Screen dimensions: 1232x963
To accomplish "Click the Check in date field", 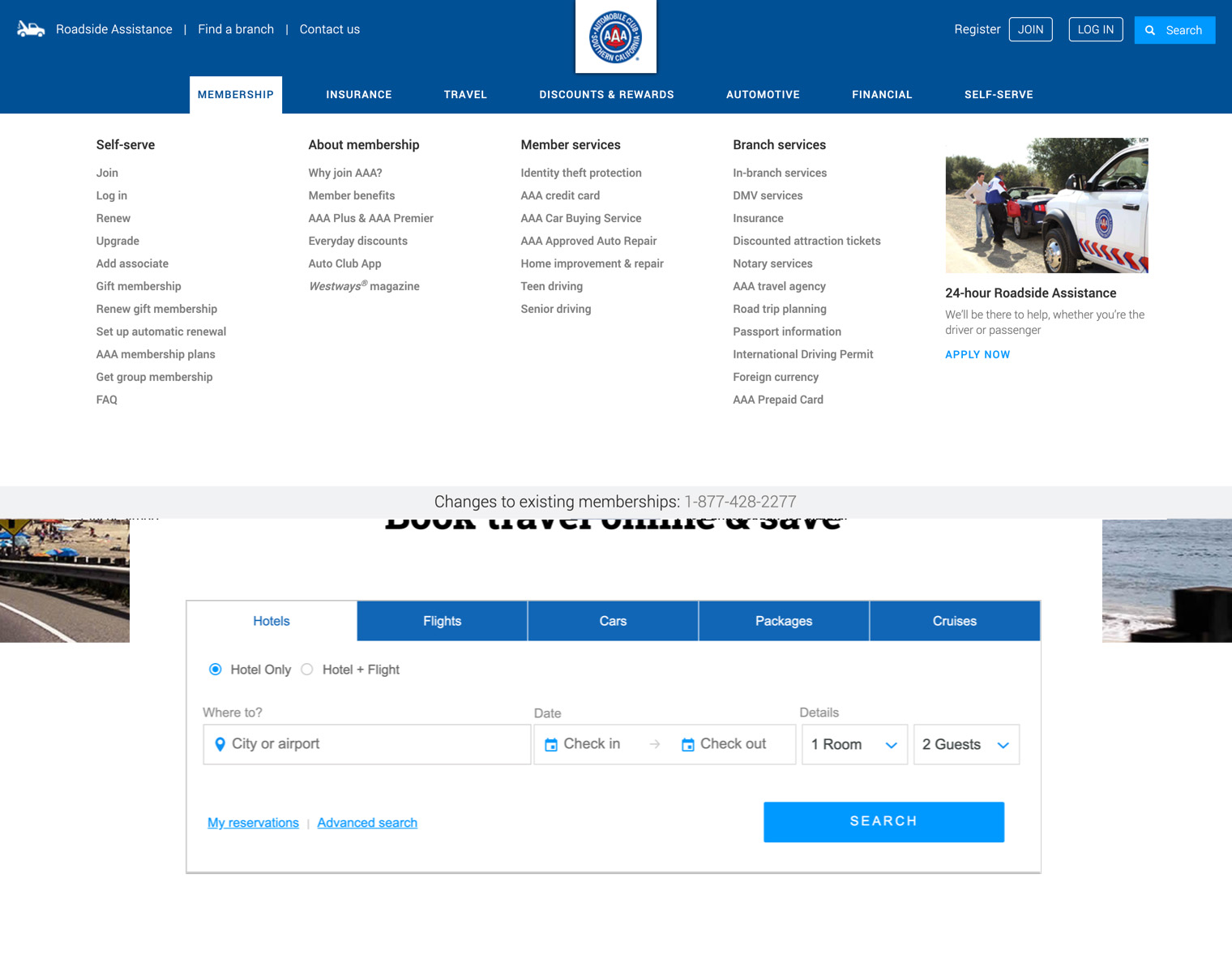I will (x=592, y=744).
